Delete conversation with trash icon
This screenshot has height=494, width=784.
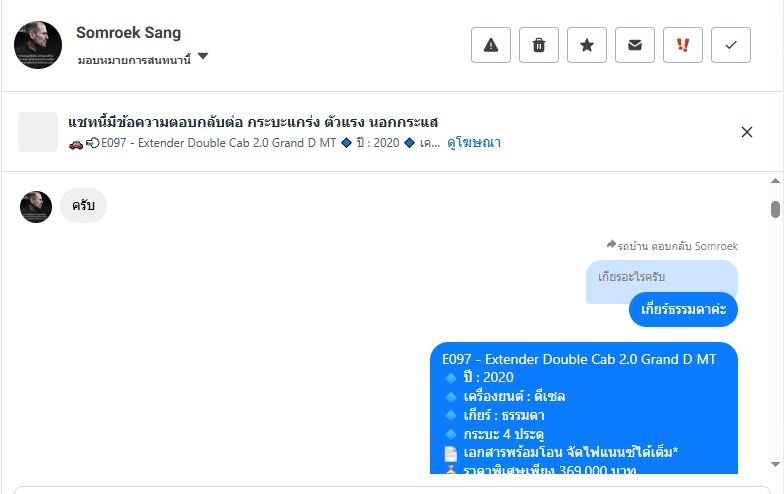click(539, 45)
